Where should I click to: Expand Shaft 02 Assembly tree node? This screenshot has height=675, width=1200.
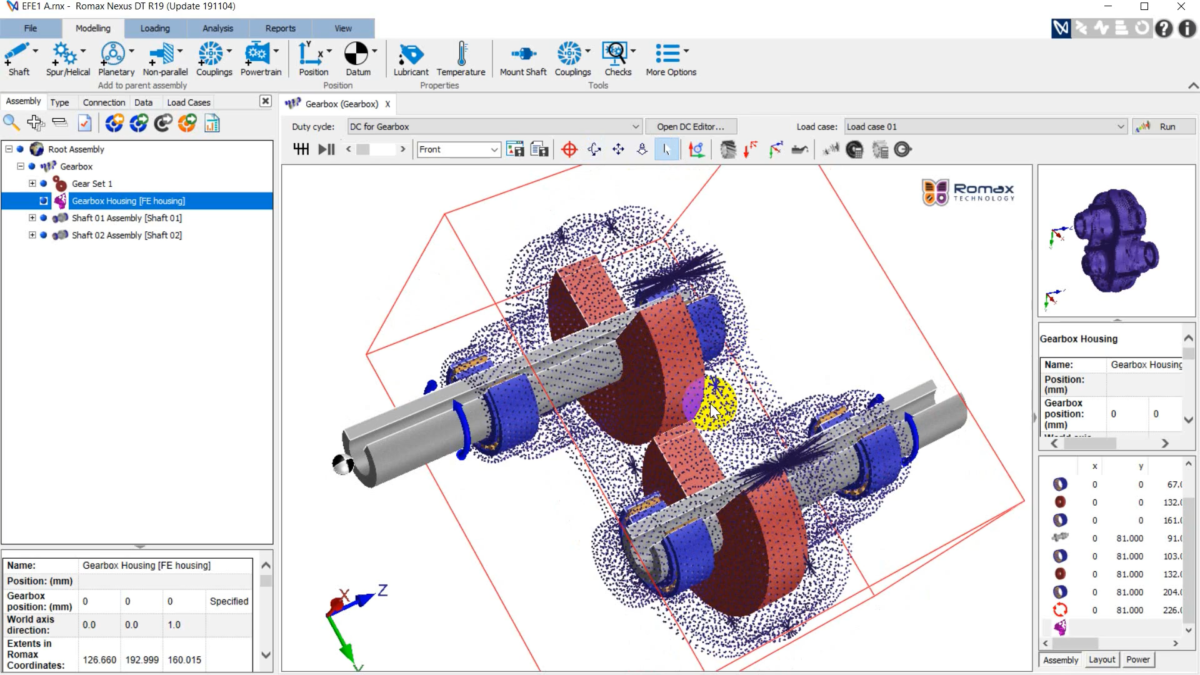[32, 235]
